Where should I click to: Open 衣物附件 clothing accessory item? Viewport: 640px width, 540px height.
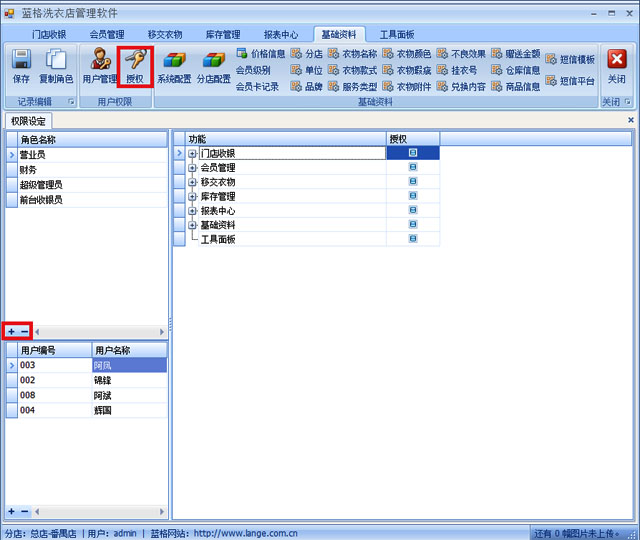407,87
